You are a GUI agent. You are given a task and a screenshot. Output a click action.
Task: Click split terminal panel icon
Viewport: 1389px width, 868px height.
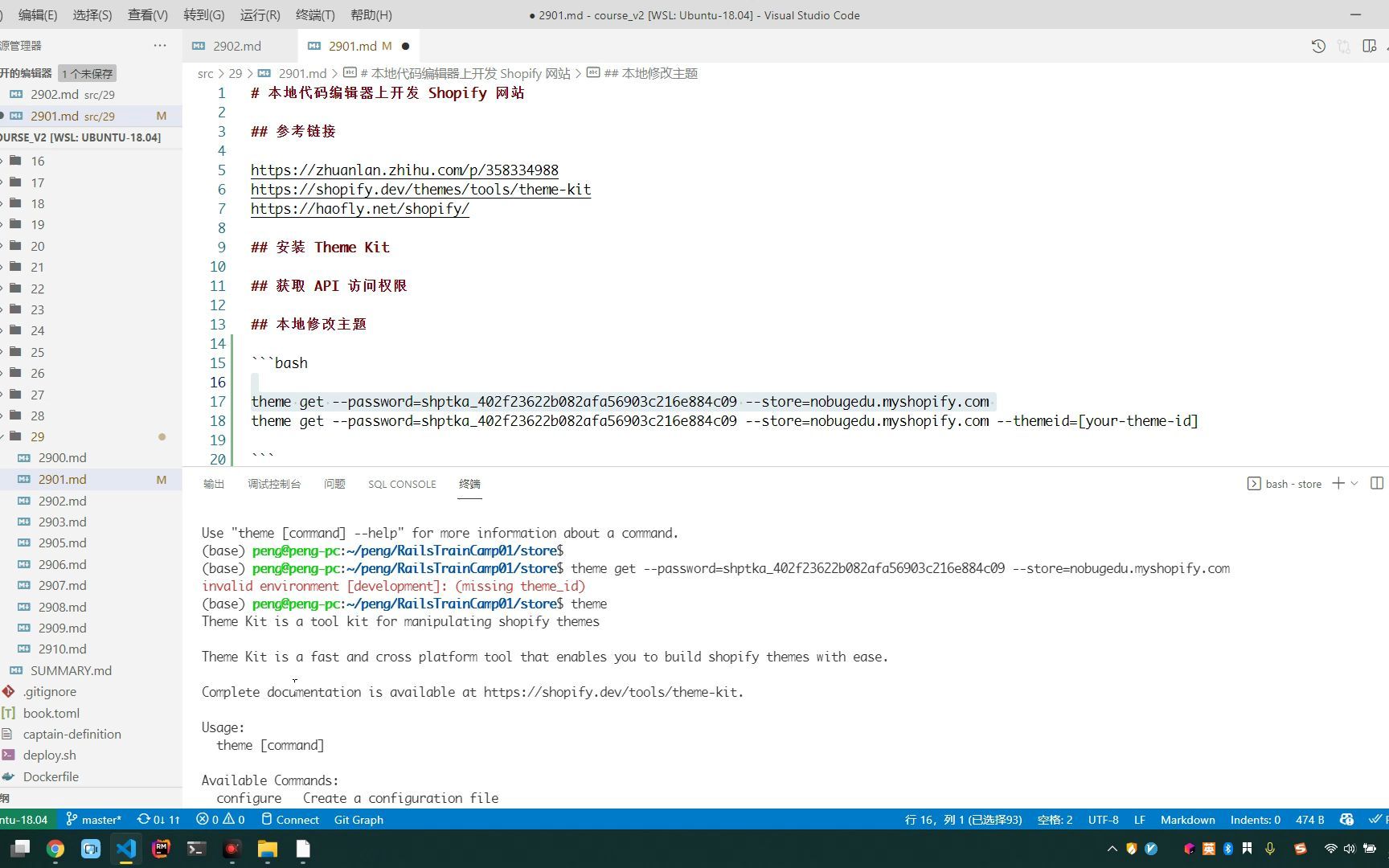1377,483
